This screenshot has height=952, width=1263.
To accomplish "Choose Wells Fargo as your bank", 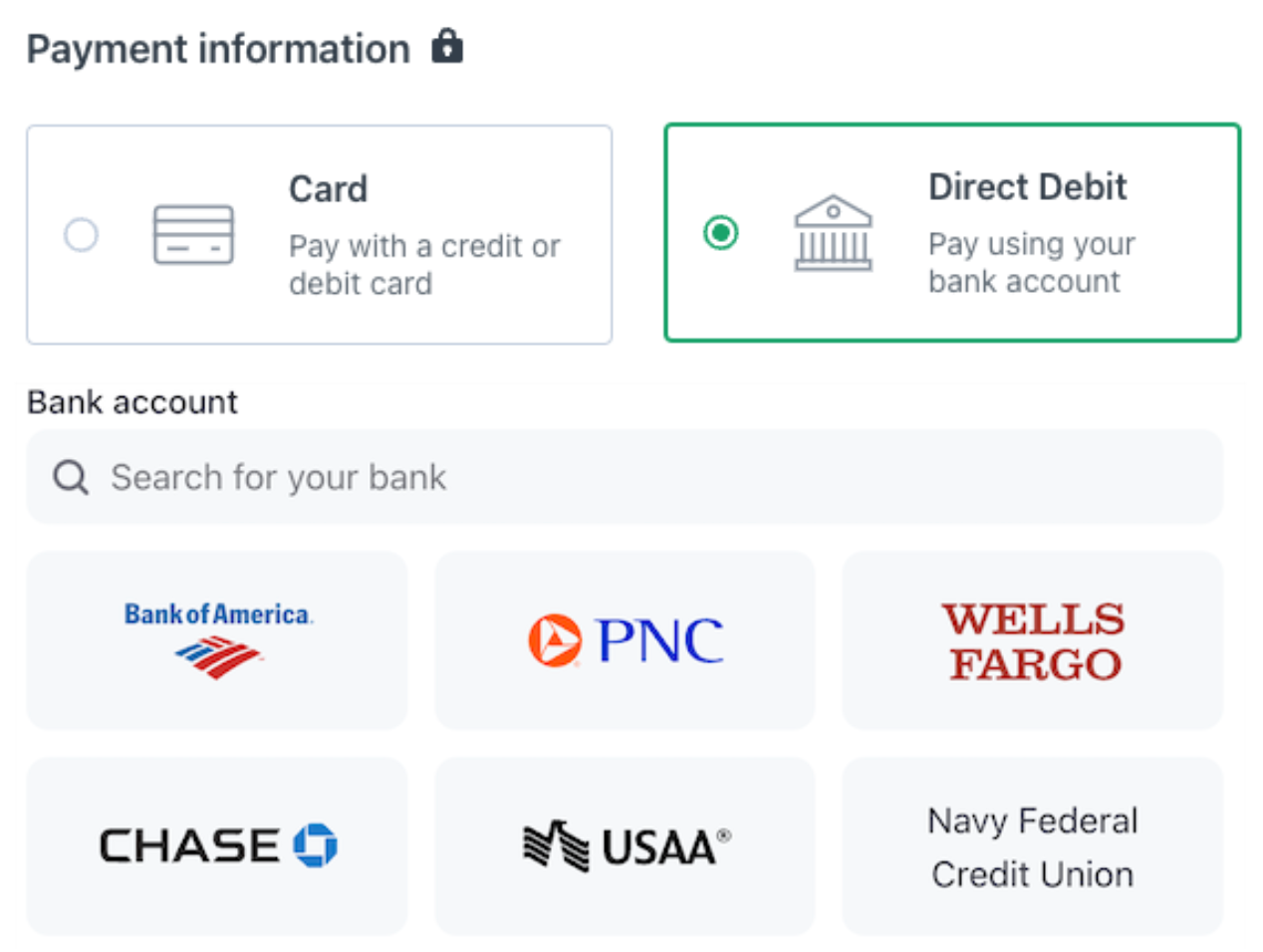I will (x=1033, y=638).
